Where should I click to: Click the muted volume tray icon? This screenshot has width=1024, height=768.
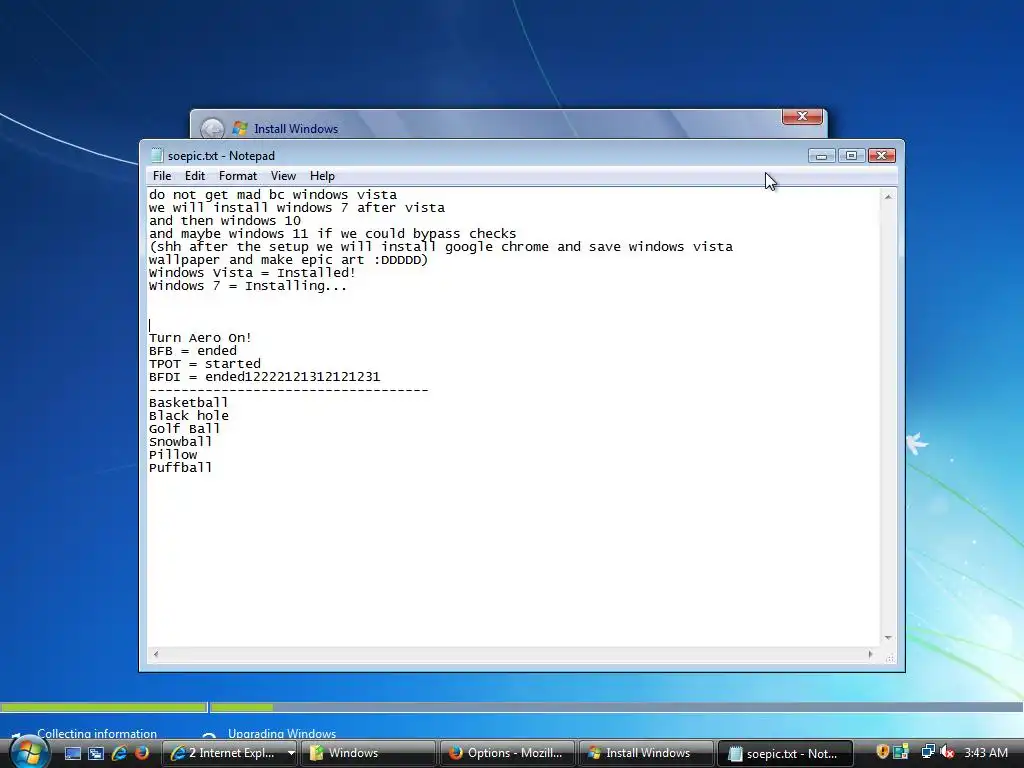tap(946, 752)
